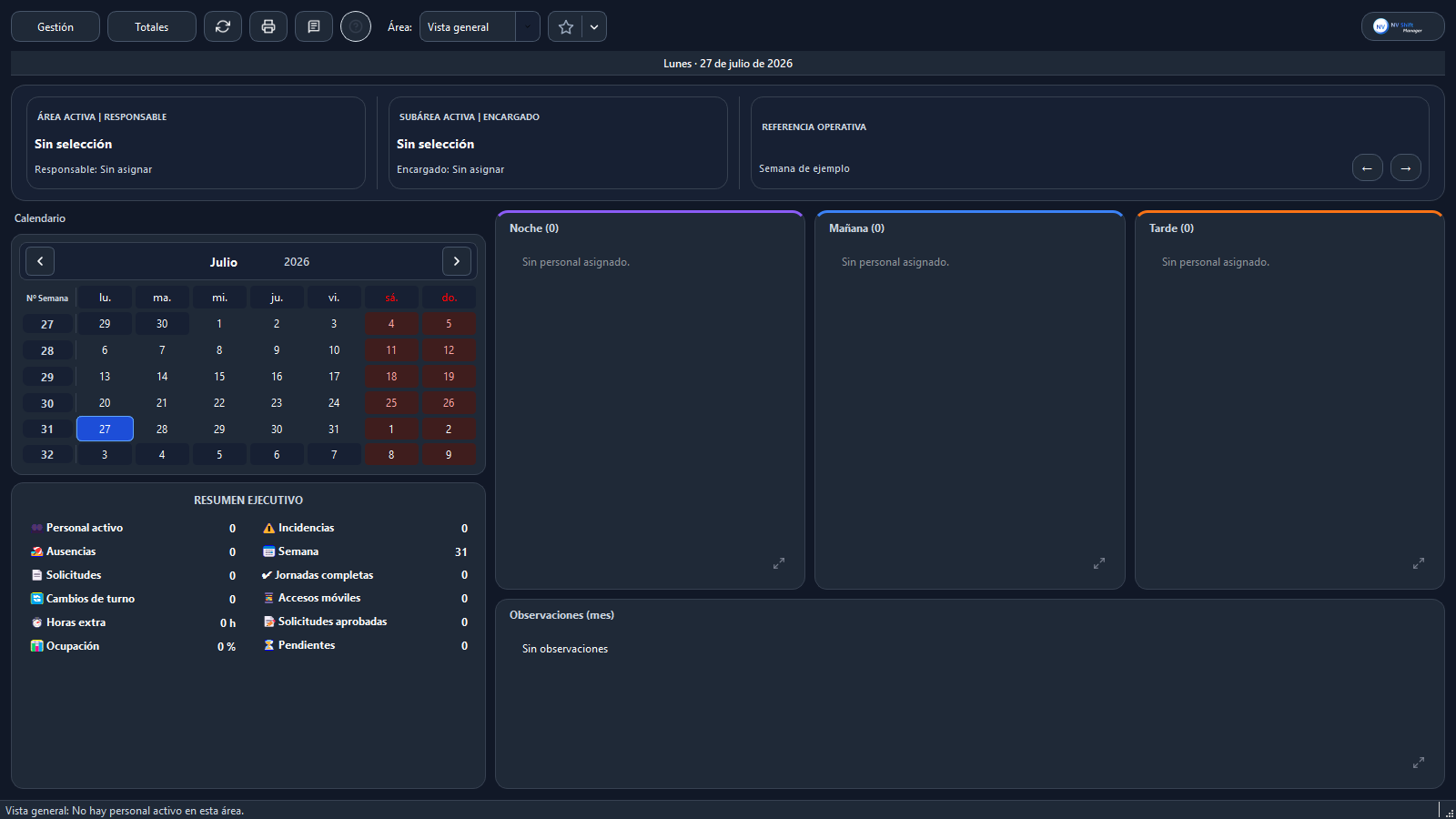Click the Nº Semana column header
1456x819 pixels.
tap(47, 298)
